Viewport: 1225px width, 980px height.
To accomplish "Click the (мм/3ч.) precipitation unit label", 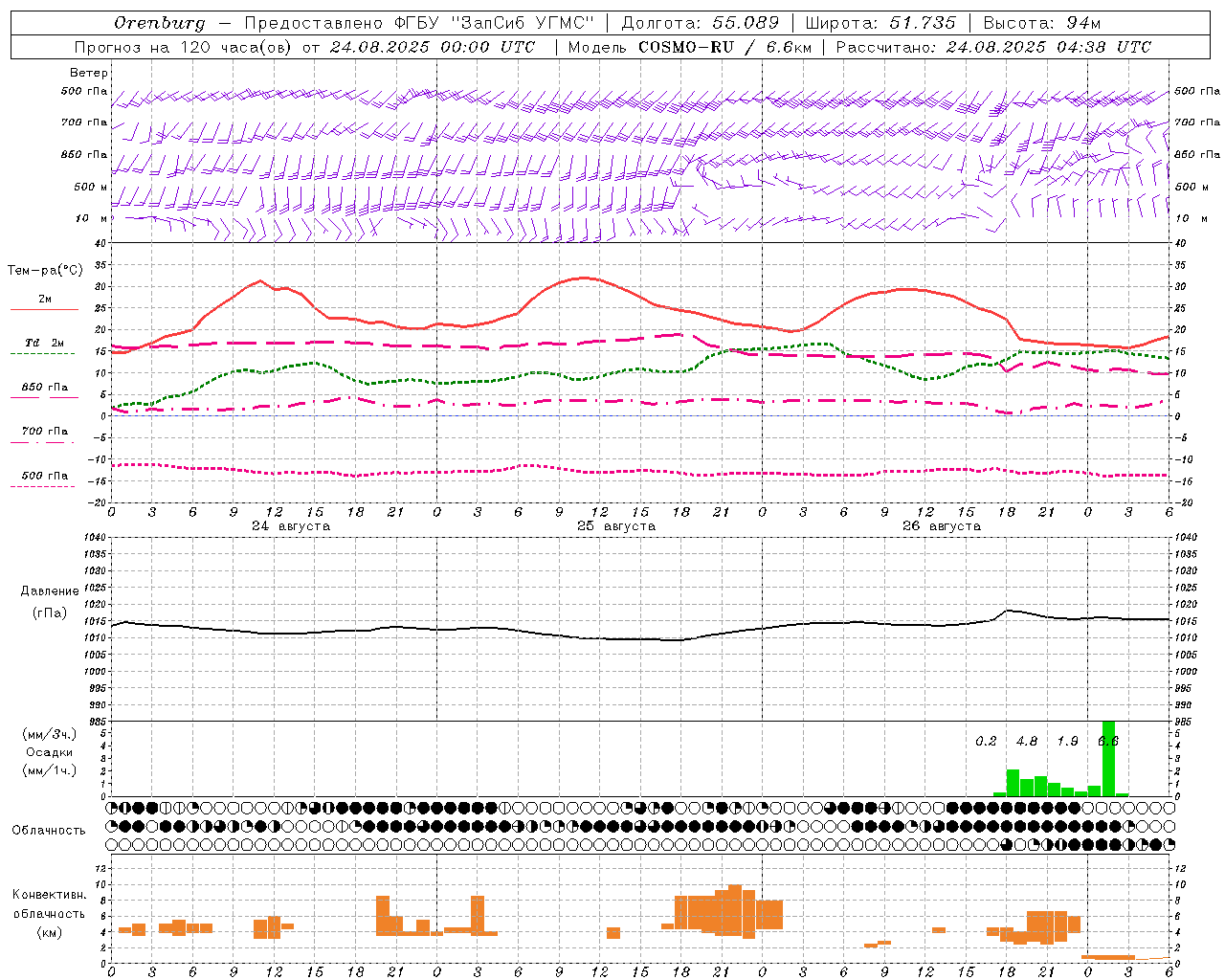I will (x=50, y=734).
